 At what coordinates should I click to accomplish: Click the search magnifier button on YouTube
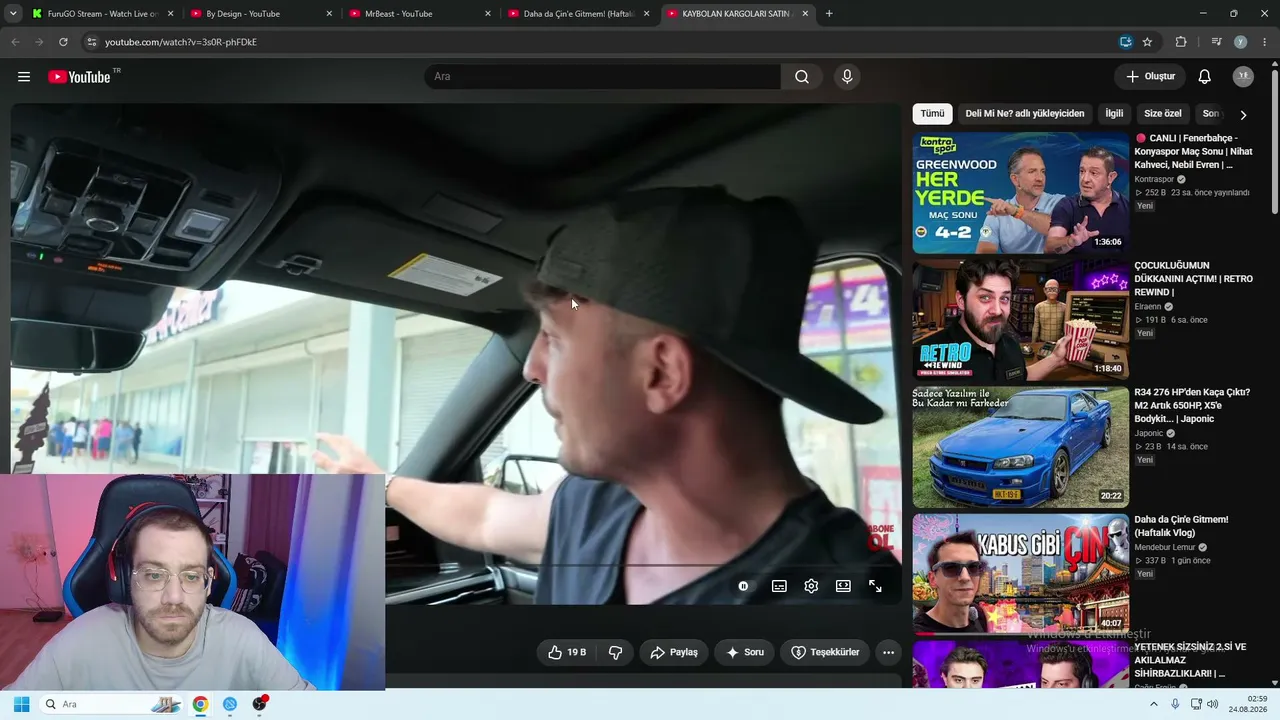click(802, 77)
